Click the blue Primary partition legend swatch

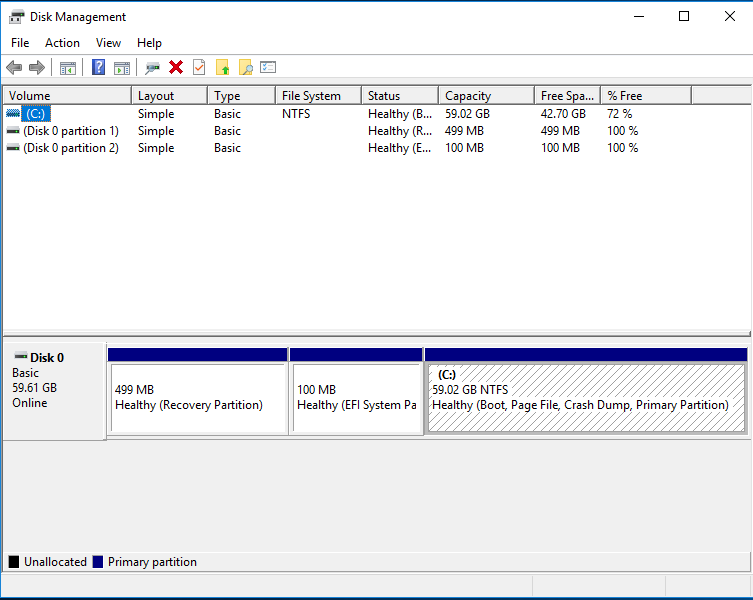tap(97, 562)
